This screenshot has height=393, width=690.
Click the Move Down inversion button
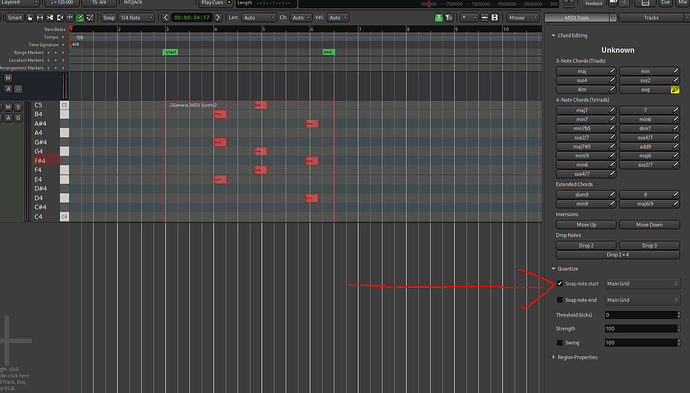click(x=650, y=224)
